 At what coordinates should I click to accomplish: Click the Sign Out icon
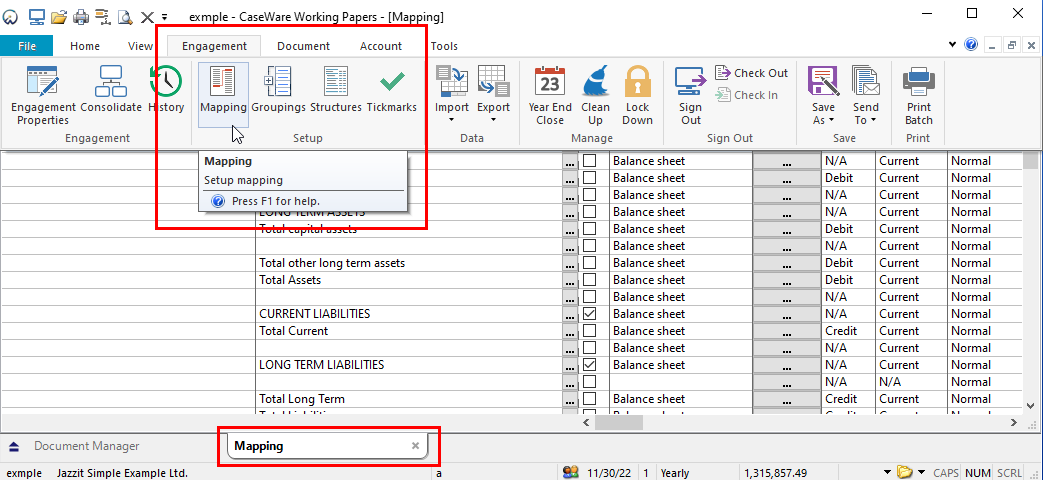pos(690,81)
